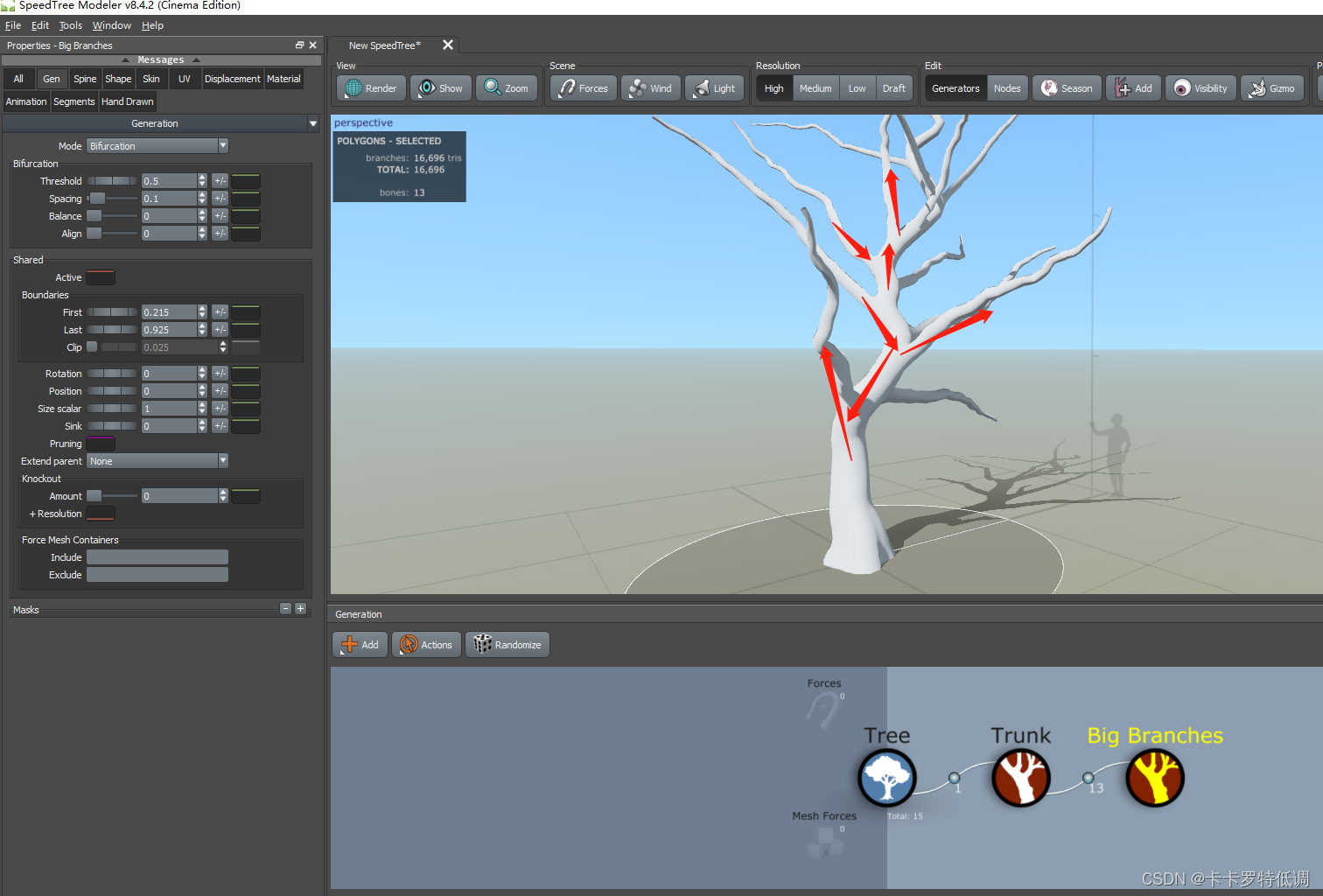Open the Segments properties tab
Image resolution: width=1323 pixels, height=896 pixels.
(74, 101)
